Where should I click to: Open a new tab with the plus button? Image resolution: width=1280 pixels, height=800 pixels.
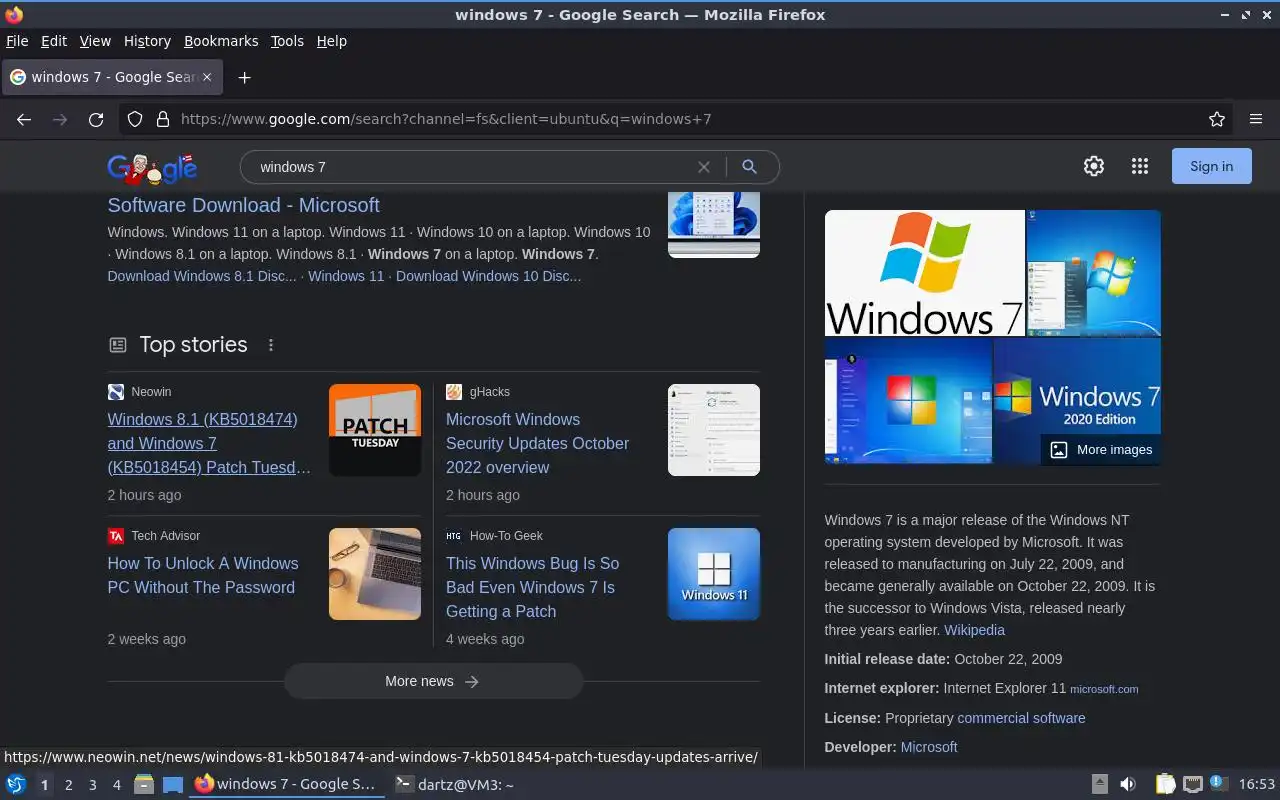244,77
